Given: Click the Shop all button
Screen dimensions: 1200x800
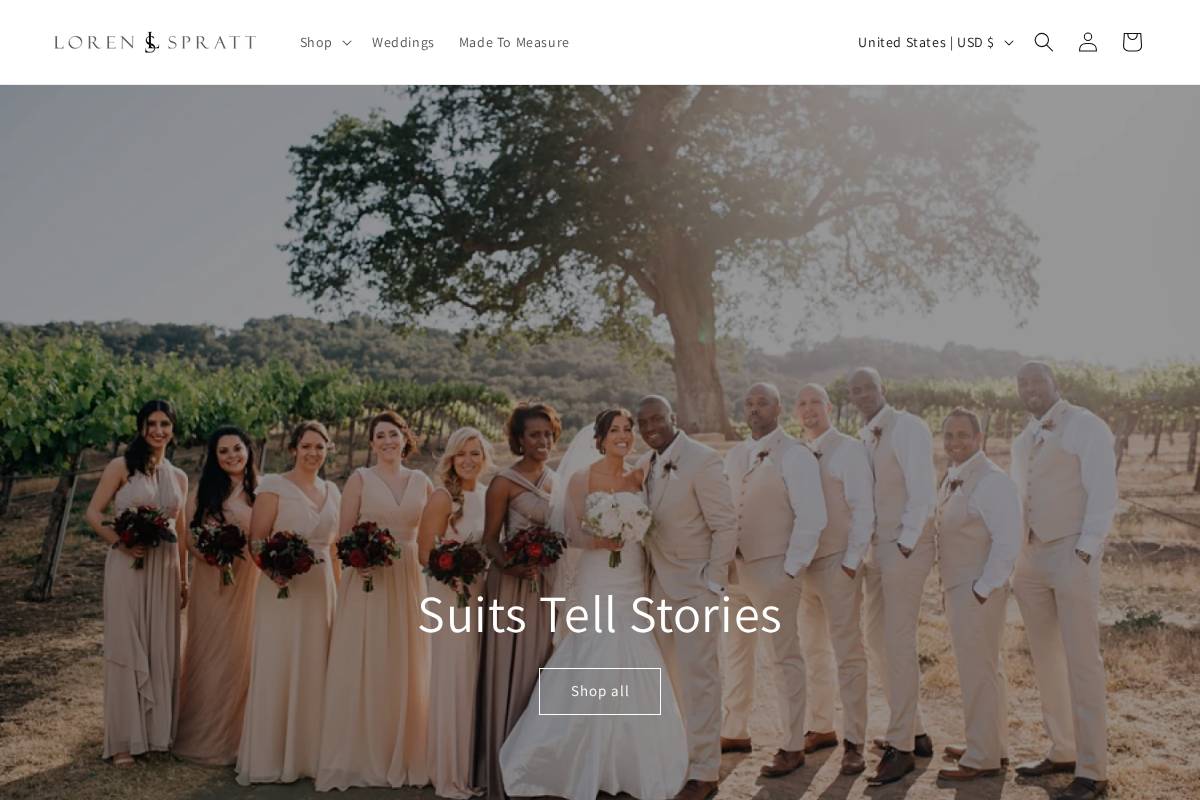Looking at the screenshot, I should tap(600, 691).
